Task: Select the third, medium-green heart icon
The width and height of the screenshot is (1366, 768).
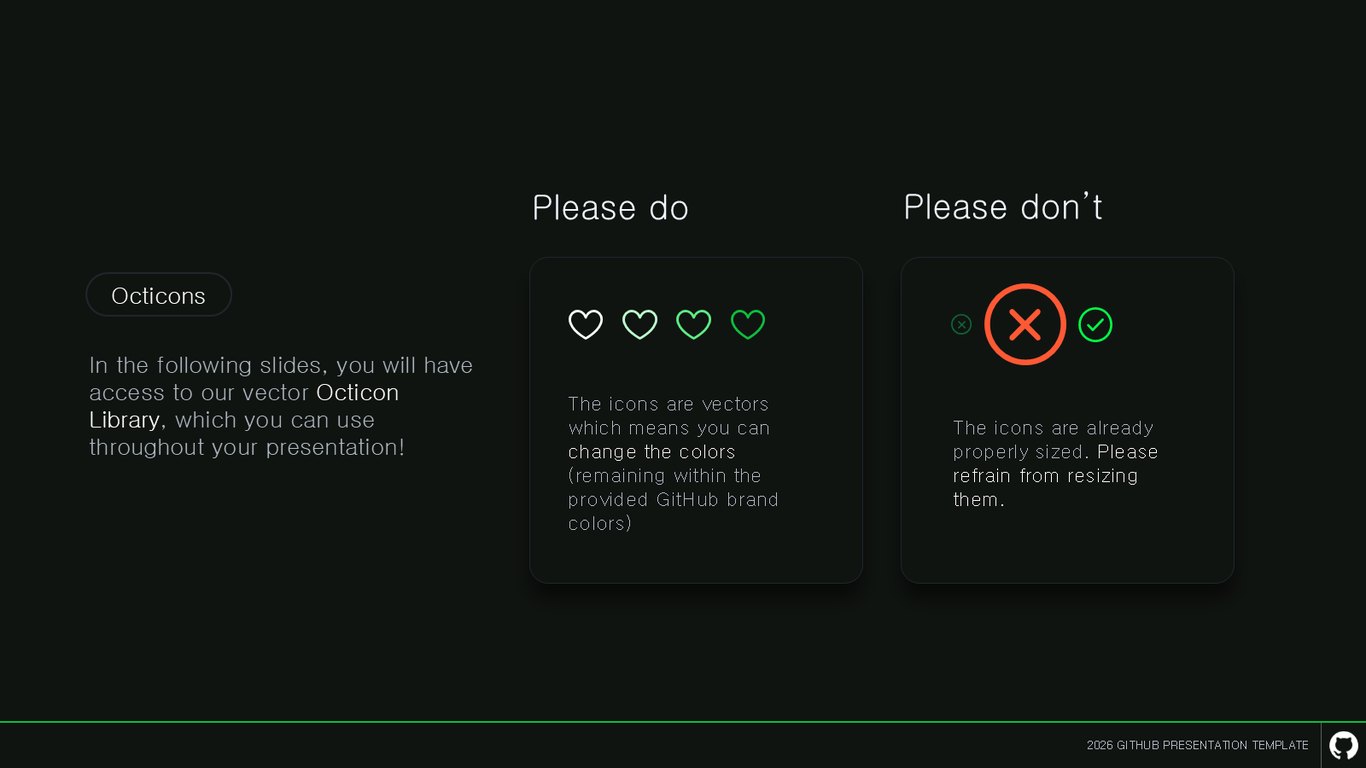Action: click(x=694, y=325)
